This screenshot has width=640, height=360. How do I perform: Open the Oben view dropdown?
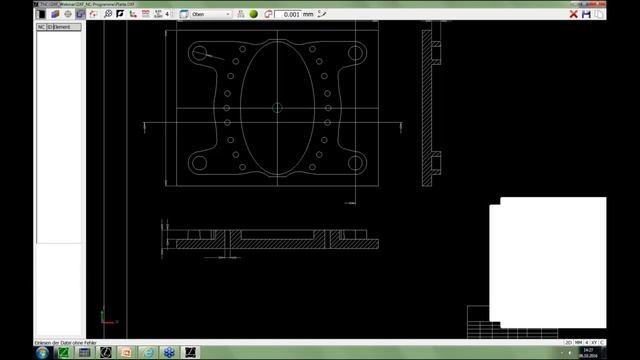click(211, 14)
